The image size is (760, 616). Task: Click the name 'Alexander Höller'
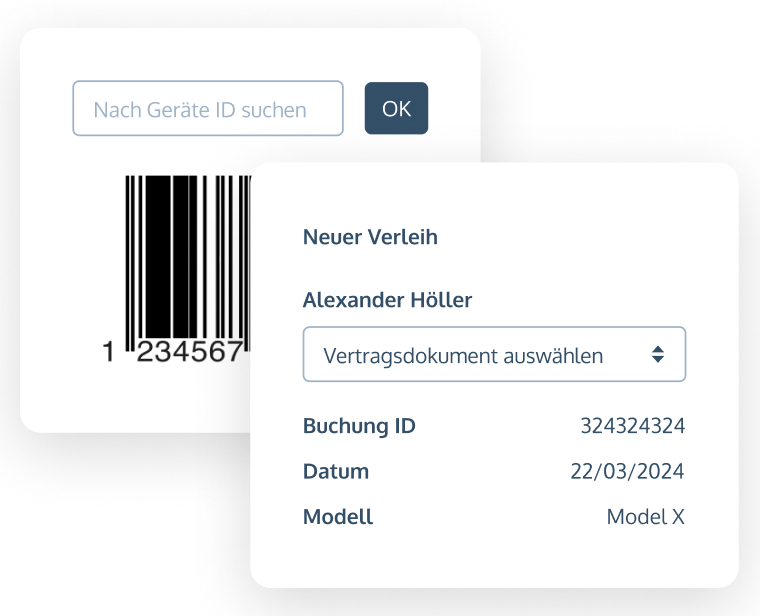387,300
